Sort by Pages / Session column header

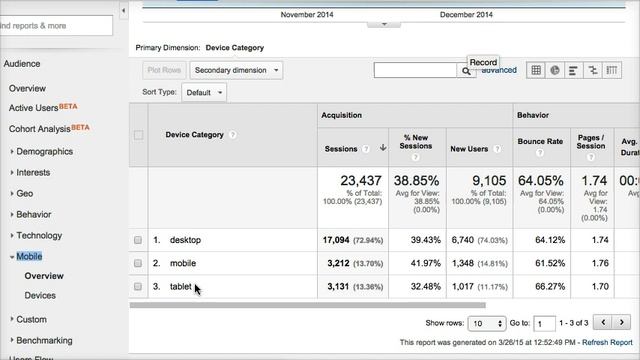(x=591, y=142)
